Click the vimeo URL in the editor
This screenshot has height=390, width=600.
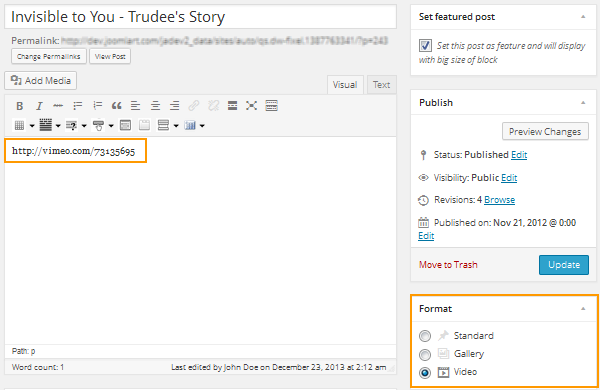pyautogui.click(x=73, y=151)
